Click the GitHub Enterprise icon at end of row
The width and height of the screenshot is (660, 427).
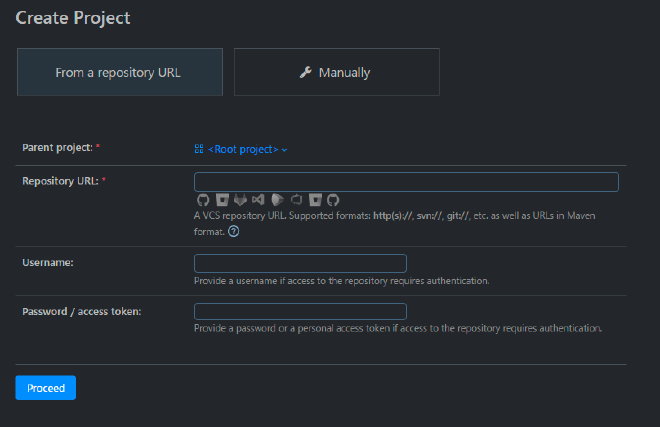[x=334, y=200]
